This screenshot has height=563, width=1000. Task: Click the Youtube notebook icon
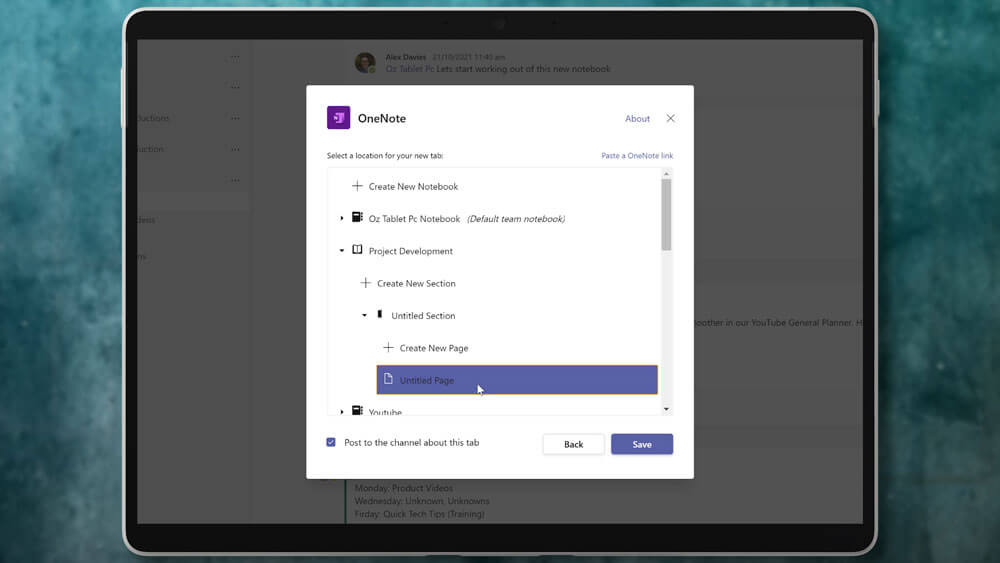pos(357,411)
